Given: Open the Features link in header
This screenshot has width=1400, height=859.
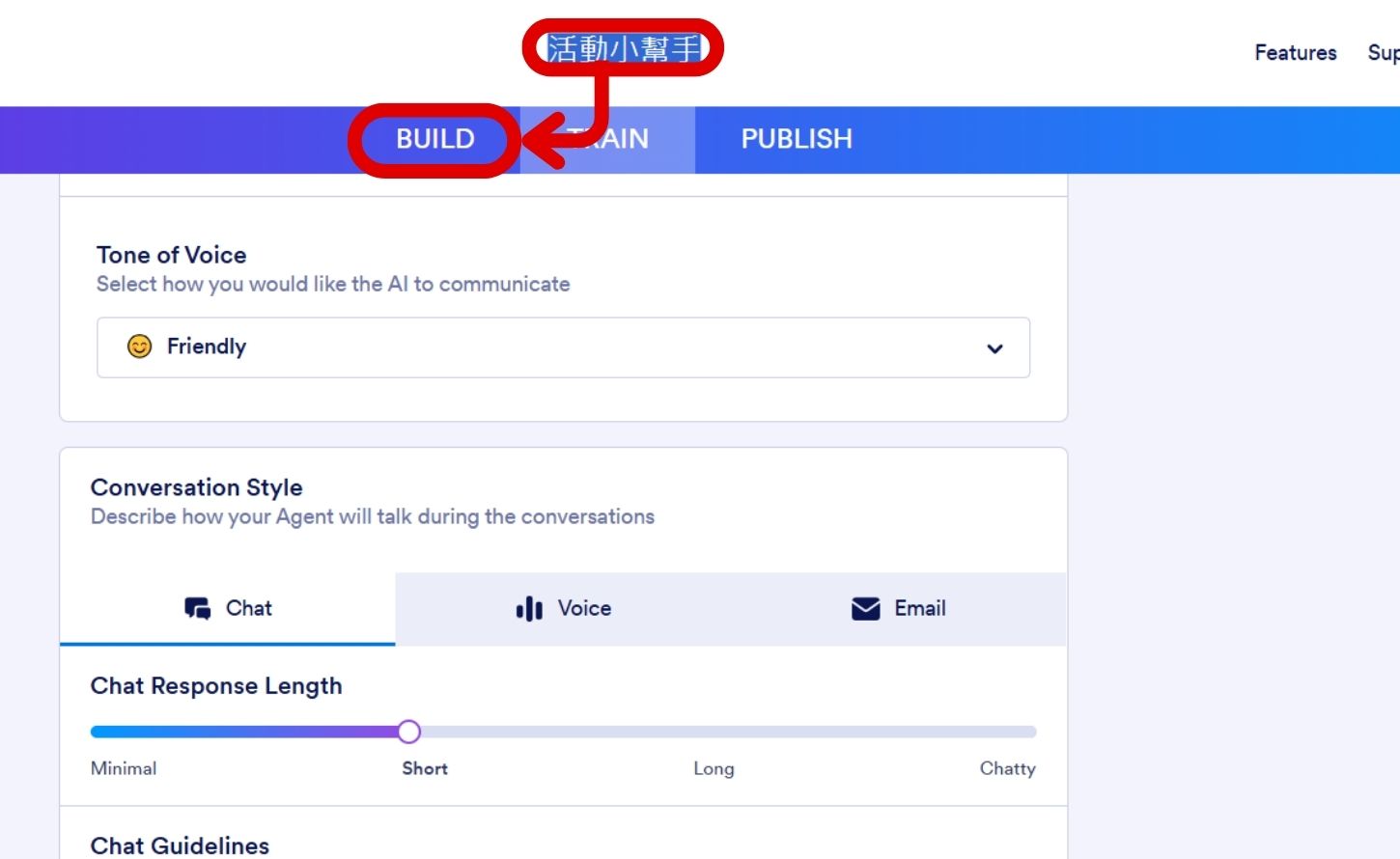Looking at the screenshot, I should pyautogui.click(x=1296, y=53).
